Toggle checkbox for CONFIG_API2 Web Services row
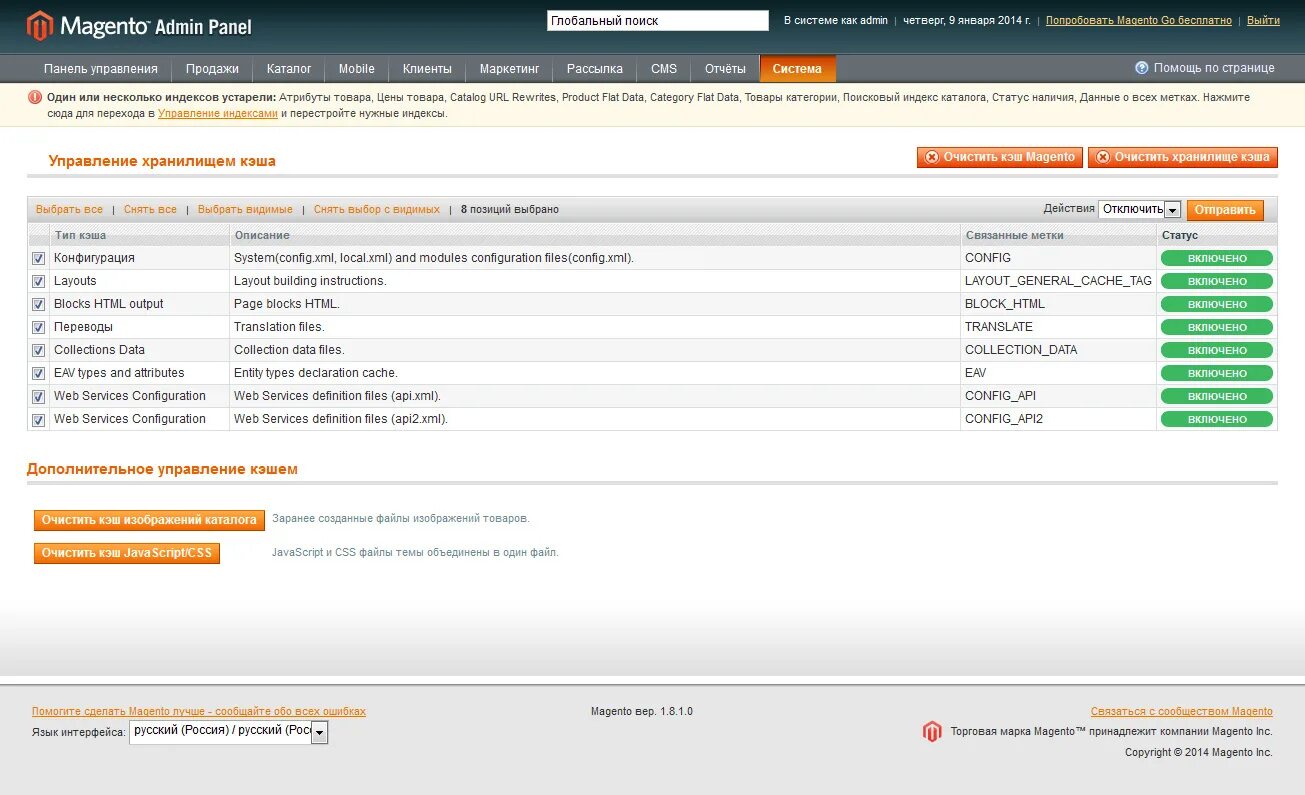This screenshot has width=1305, height=795. click(x=38, y=419)
